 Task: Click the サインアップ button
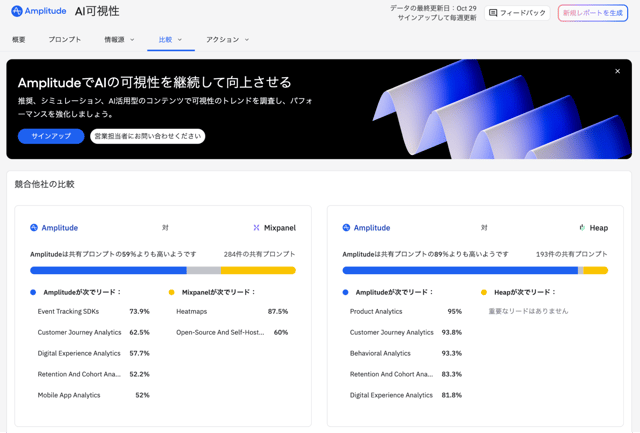coord(50,136)
